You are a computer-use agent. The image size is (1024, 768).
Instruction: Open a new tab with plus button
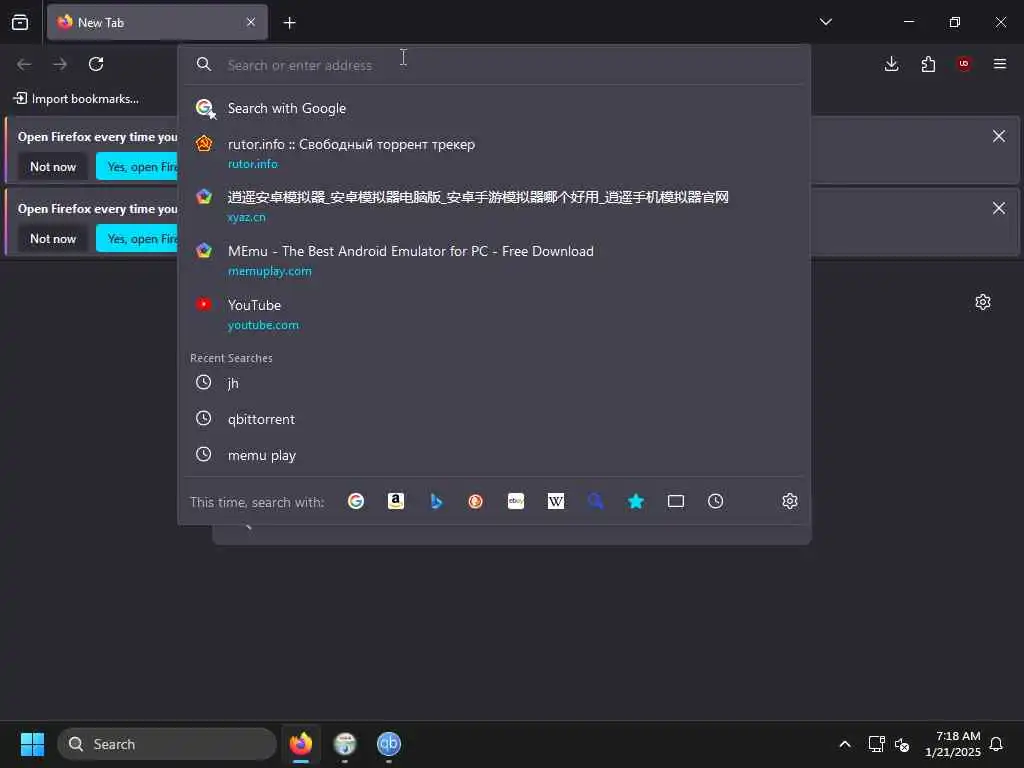289,23
